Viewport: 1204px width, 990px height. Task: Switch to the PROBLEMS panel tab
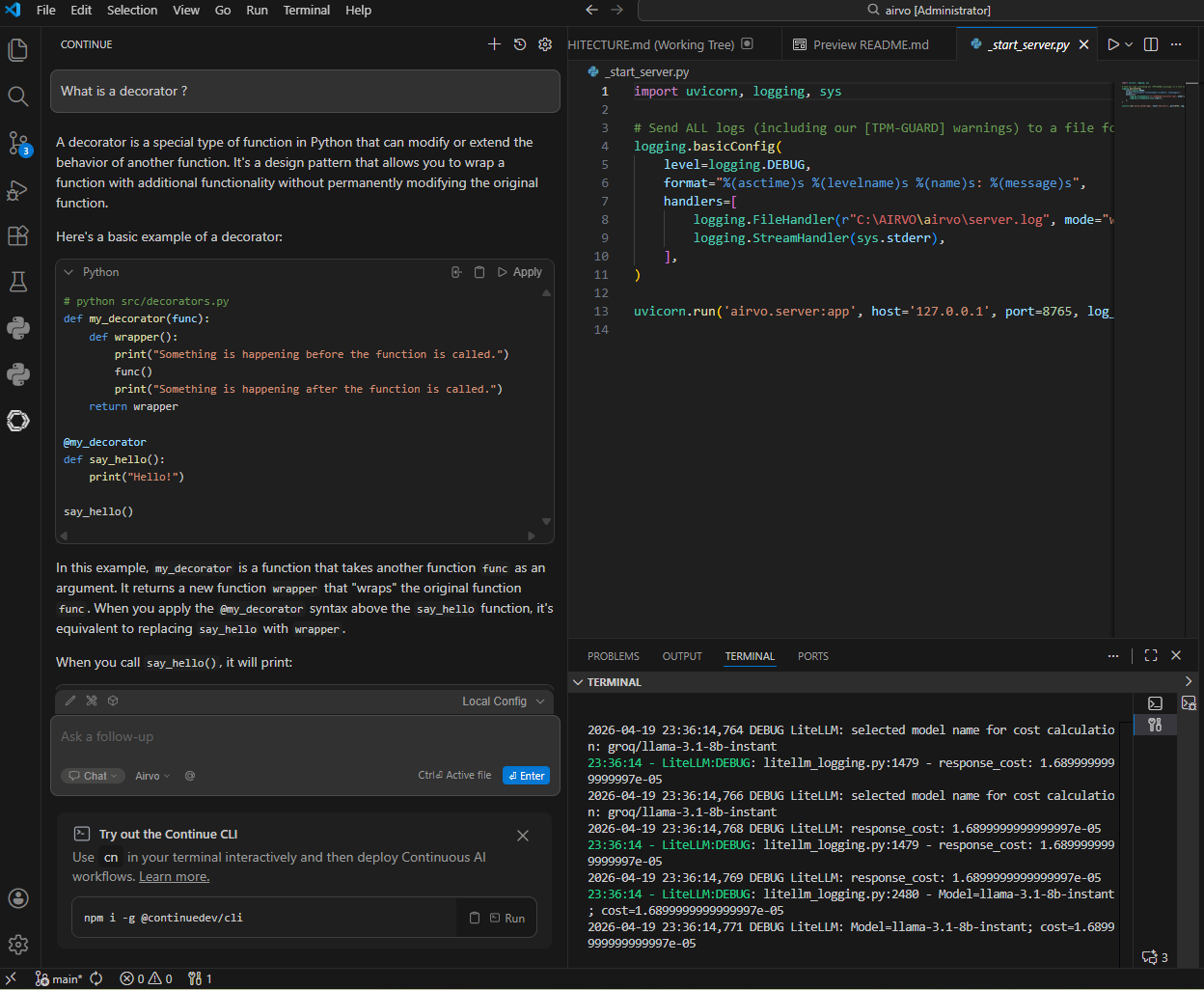[x=614, y=656]
